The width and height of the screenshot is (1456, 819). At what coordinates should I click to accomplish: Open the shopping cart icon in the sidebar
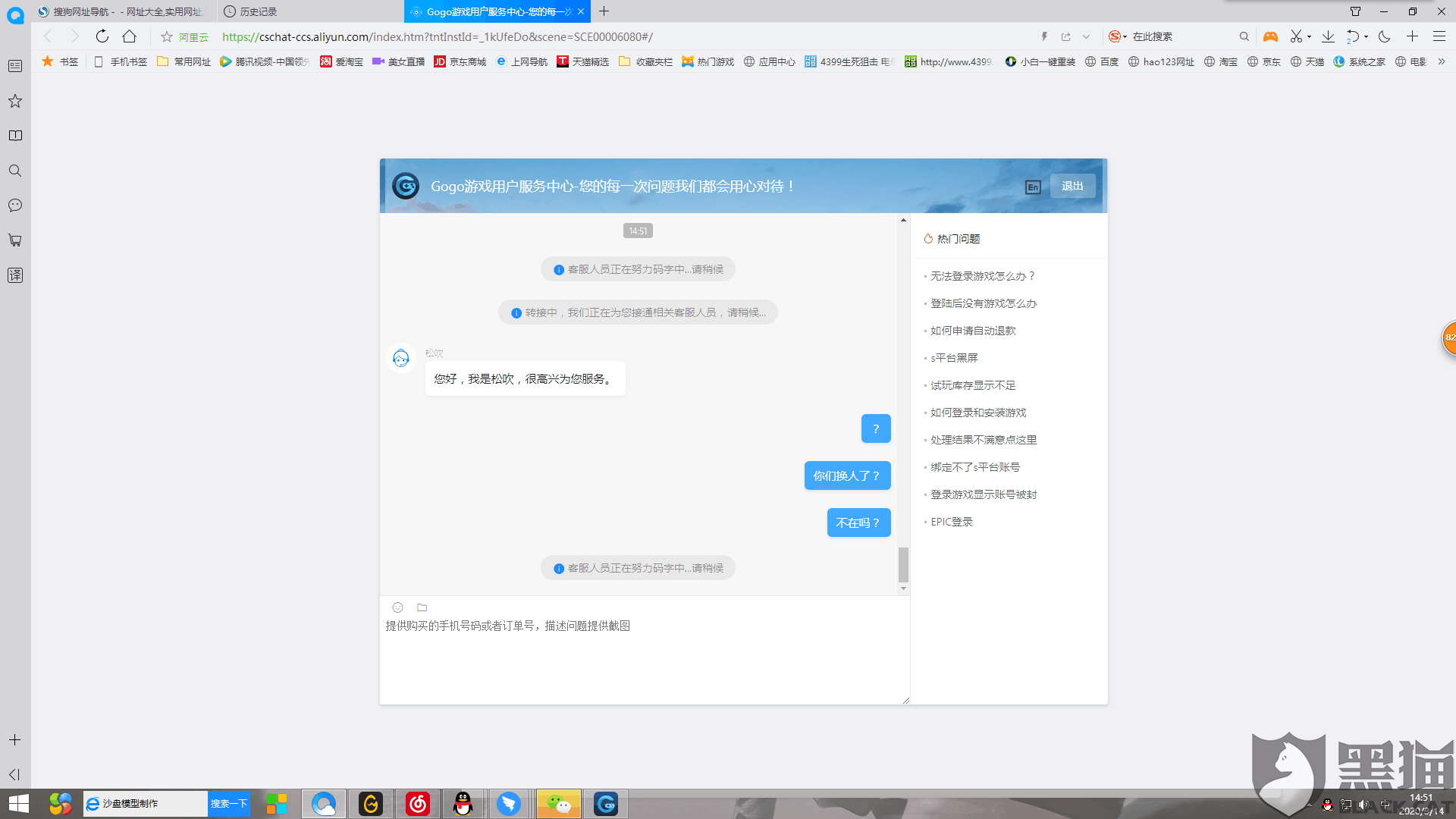14,240
